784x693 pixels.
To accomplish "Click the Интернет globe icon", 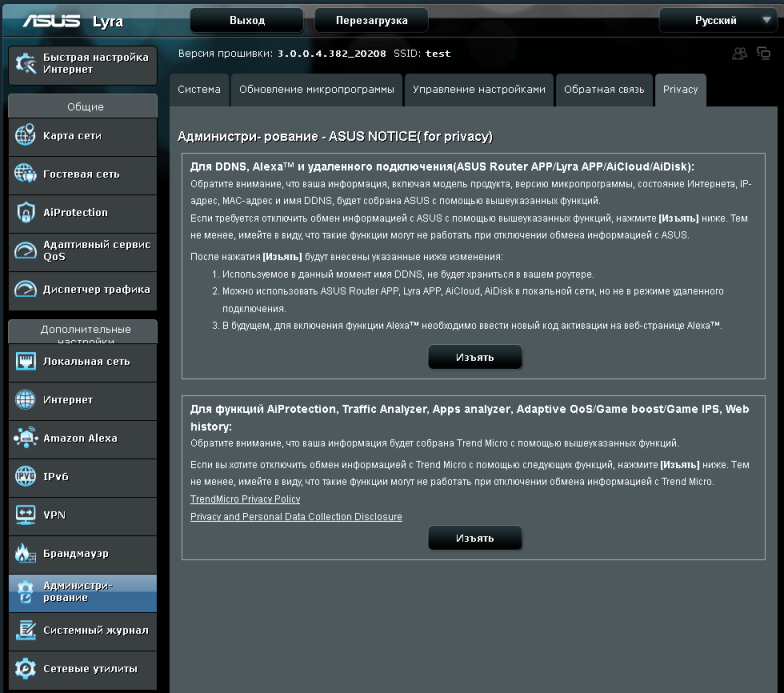I will pyautogui.click(x=25, y=400).
